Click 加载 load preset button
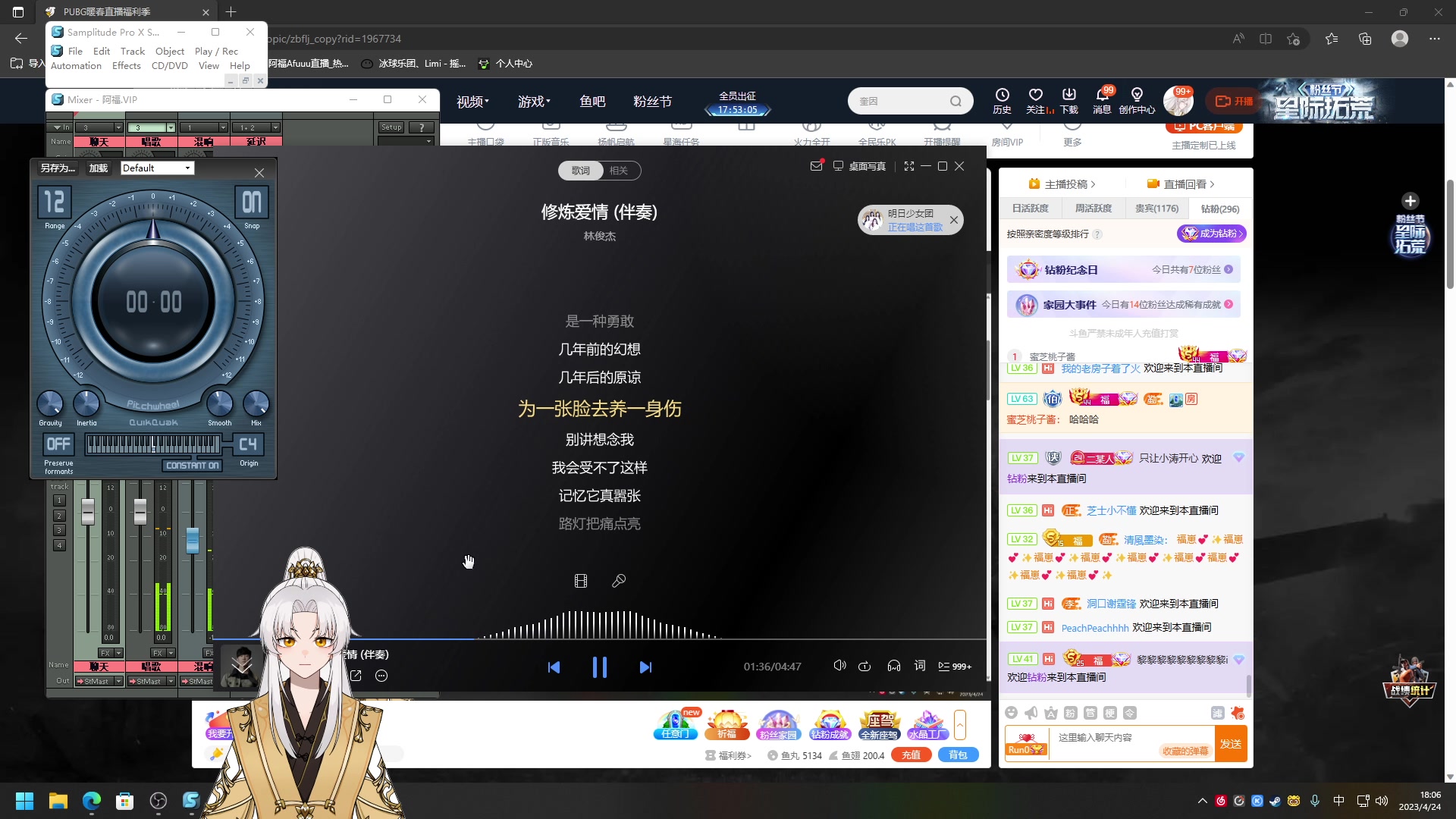The image size is (1456, 819). point(99,168)
